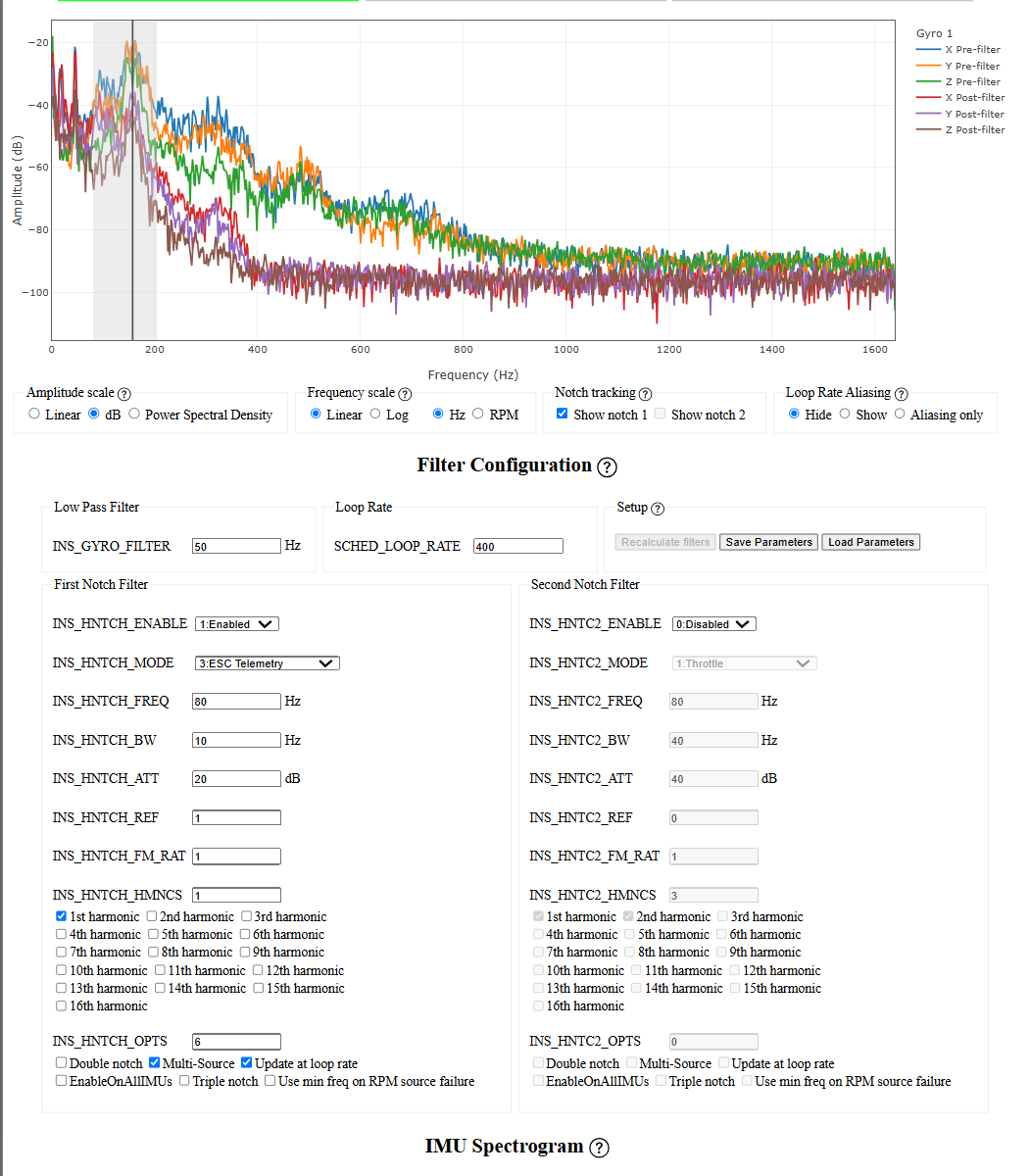Toggle Y Post-filter trace in legend
This screenshot has width=1030, height=1176.
pos(960,114)
